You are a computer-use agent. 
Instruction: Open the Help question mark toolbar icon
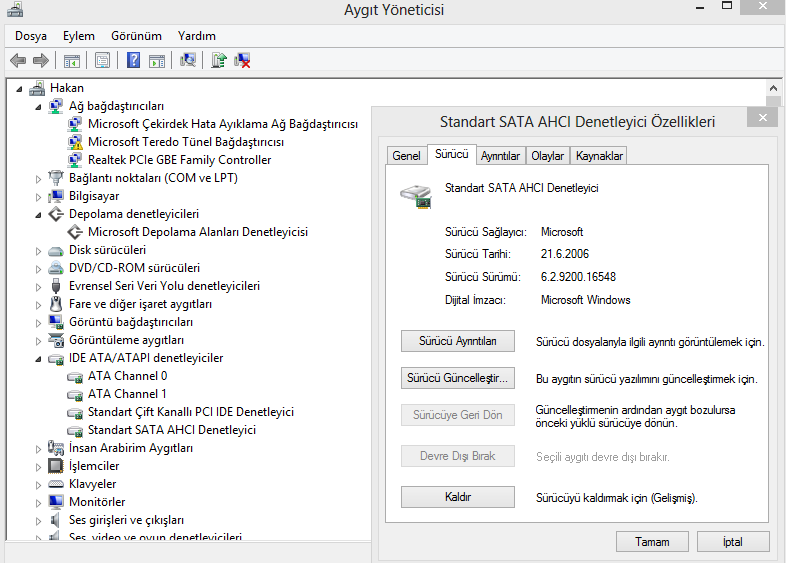[x=133, y=61]
